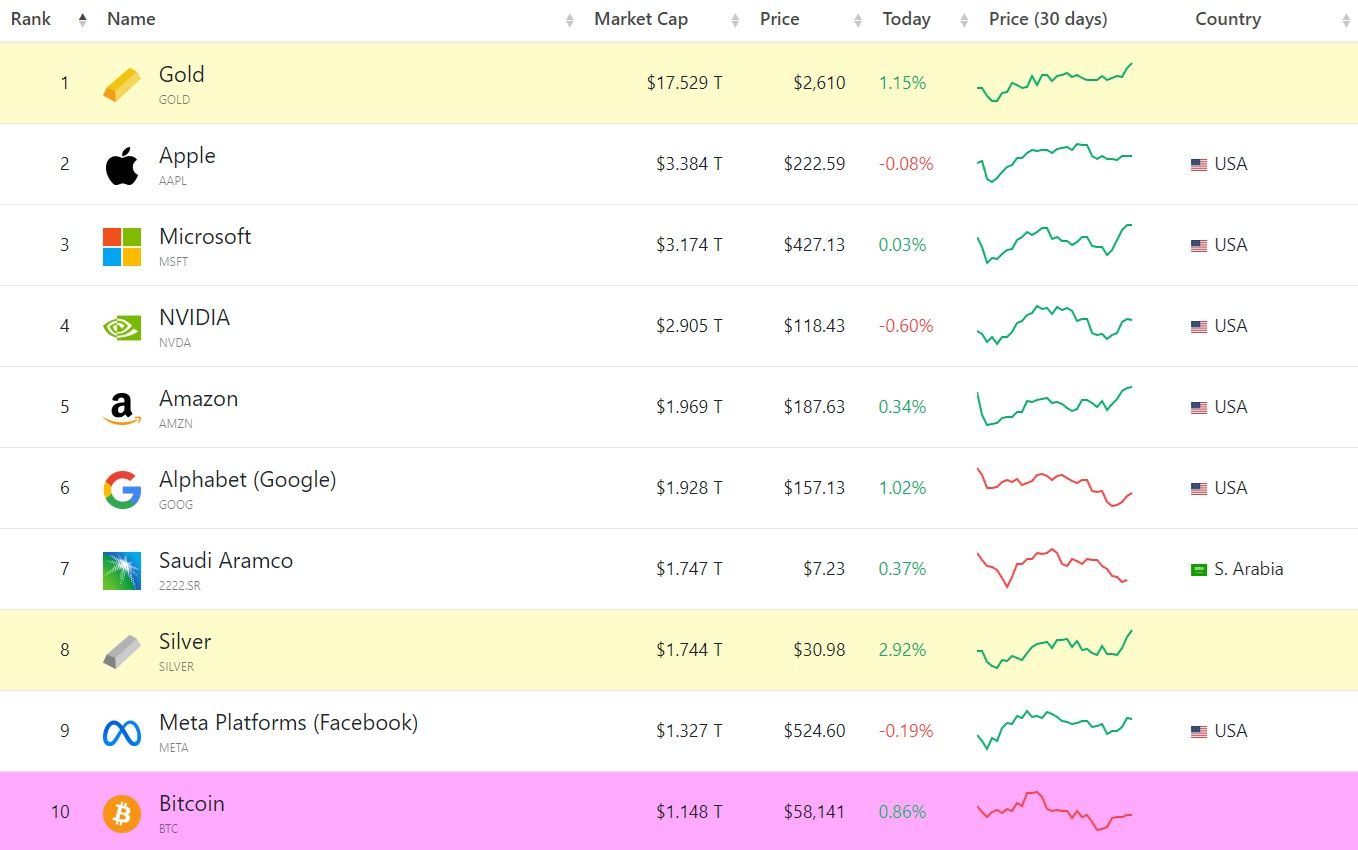This screenshot has width=1358, height=850.
Task: Sort table by Rank column
Action: [x=31, y=19]
